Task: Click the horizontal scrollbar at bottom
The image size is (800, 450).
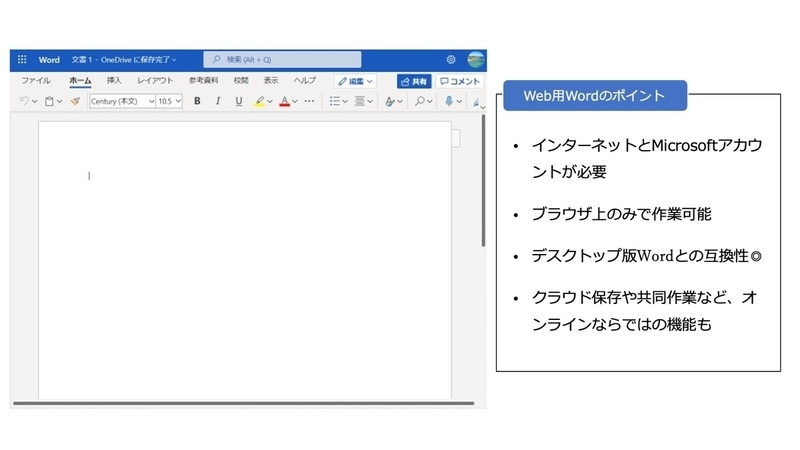Action: [x=243, y=403]
